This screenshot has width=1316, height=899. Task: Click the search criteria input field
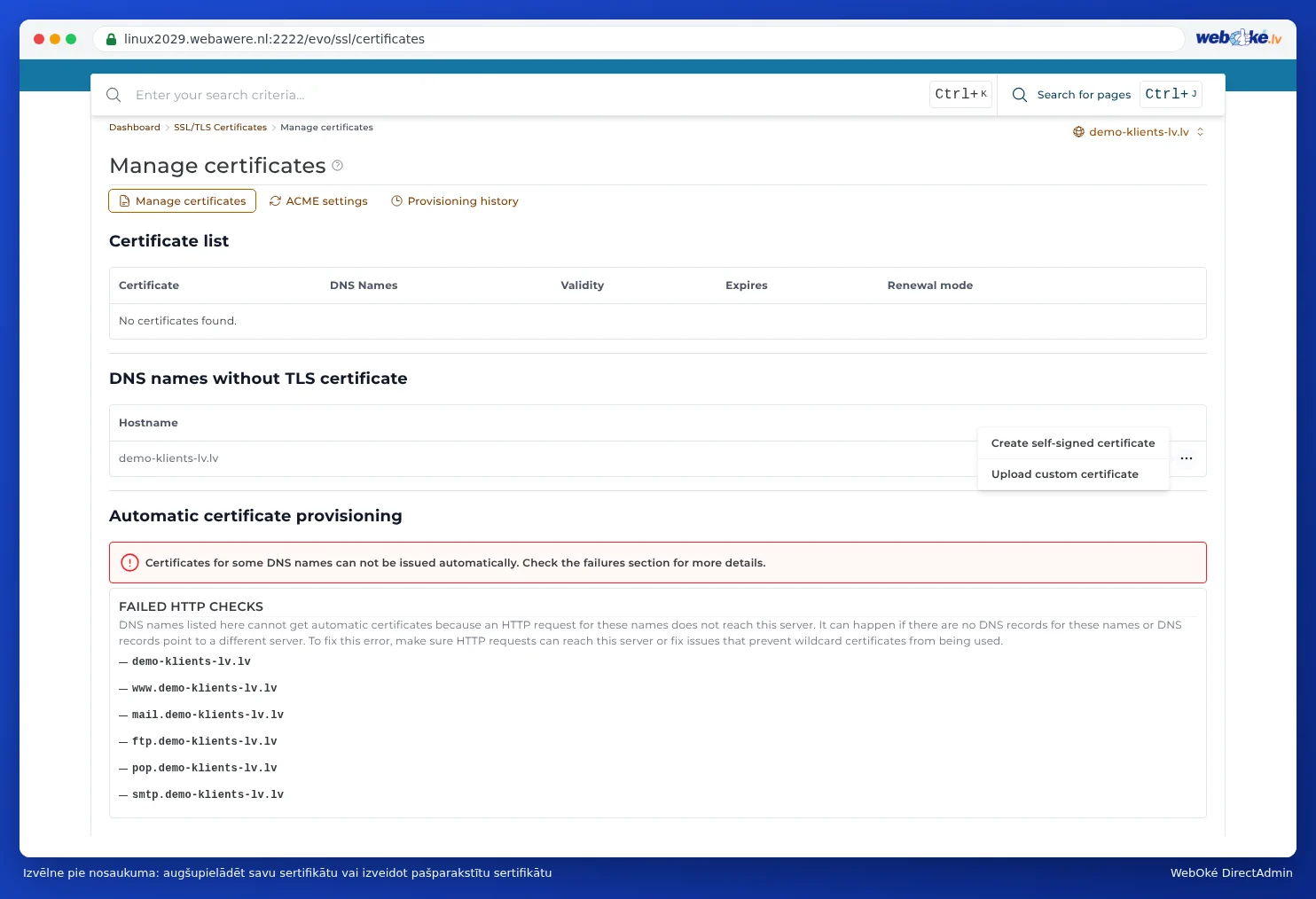(528, 95)
